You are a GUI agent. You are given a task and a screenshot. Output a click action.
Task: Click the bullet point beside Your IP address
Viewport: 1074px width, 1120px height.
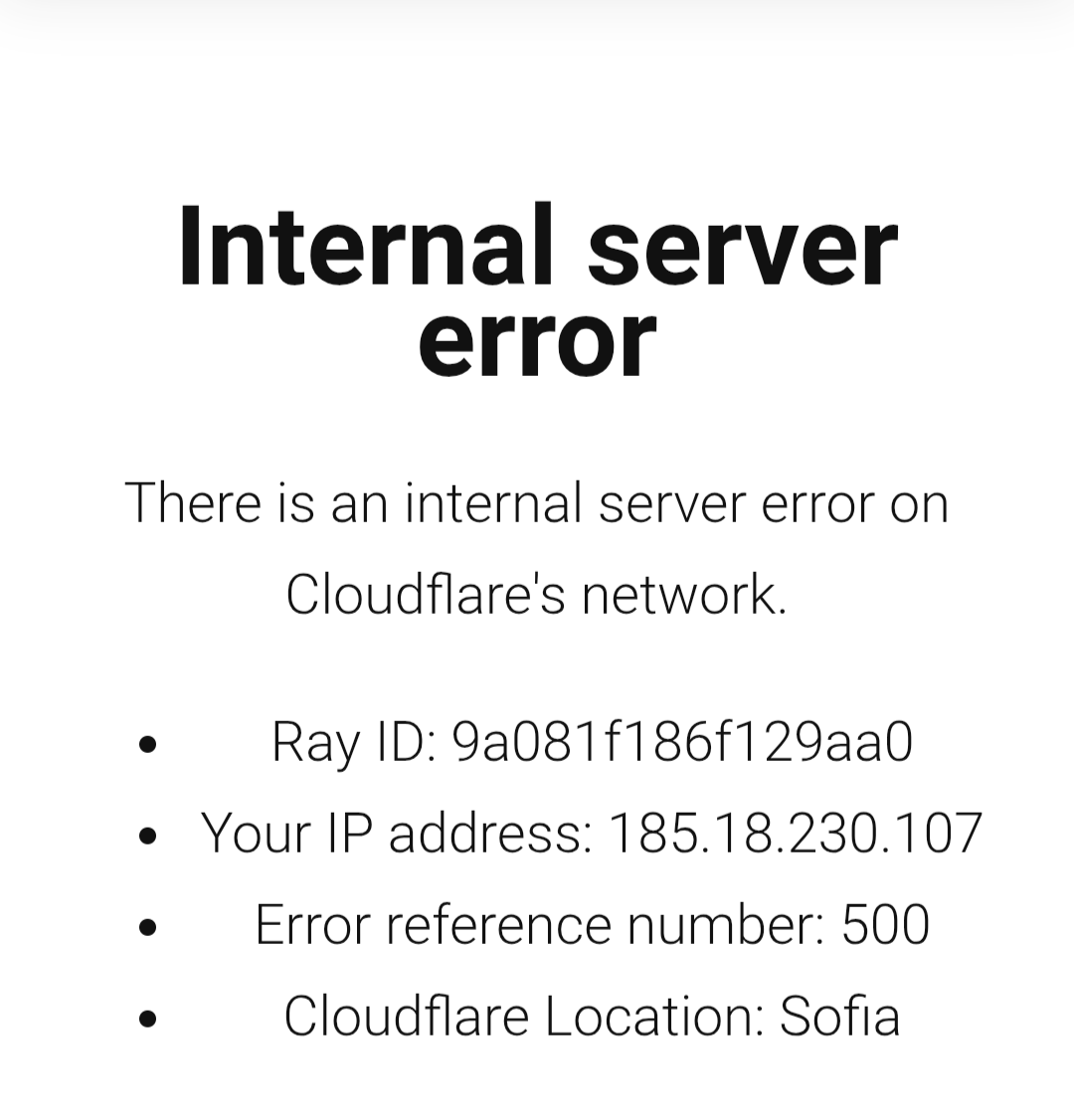click(148, 836)
